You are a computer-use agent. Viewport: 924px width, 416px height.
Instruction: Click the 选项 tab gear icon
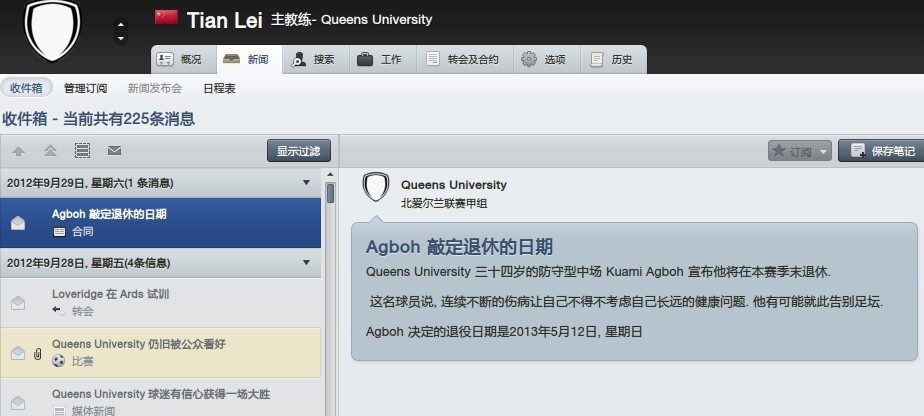tap(529, 59)
